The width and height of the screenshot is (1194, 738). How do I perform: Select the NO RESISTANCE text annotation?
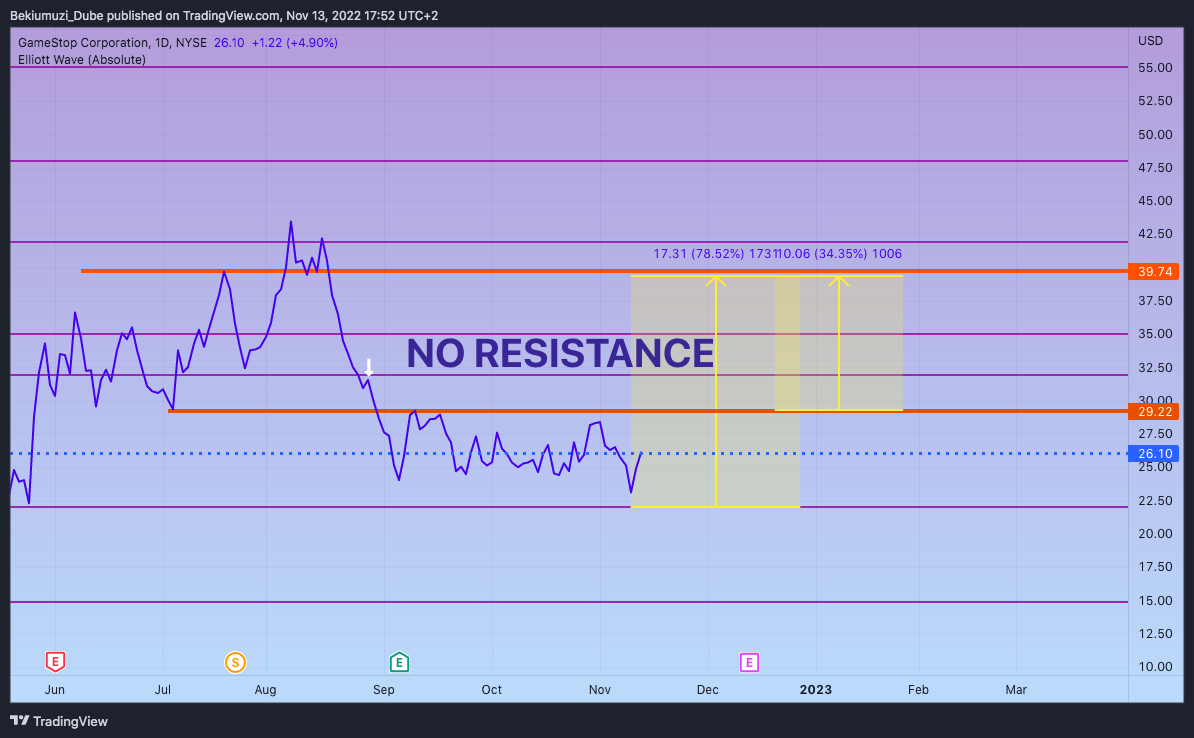(x=560, y=353)
